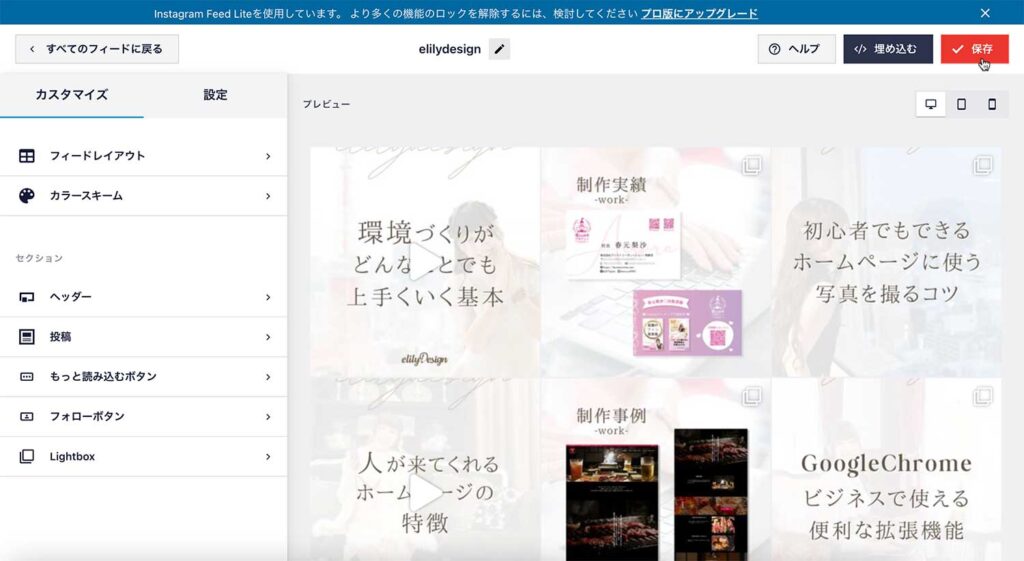Expand カラースキーム using its chevron arrow
The height and width of the screenshot is (561, 1024).
tap(268, 196)
